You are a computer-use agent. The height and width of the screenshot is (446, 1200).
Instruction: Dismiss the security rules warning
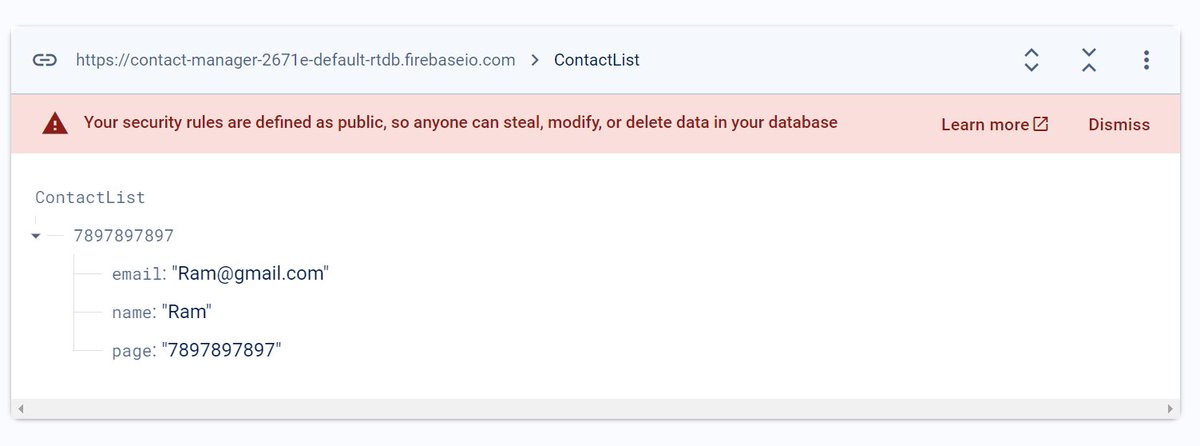(x=1119, y=124)
